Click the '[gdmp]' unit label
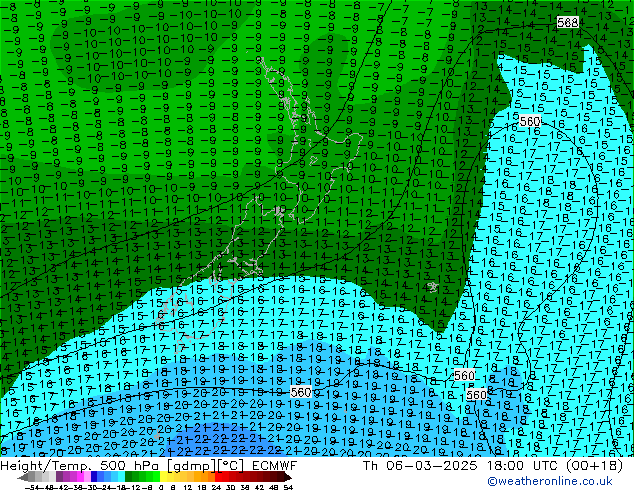 [193, 466]
